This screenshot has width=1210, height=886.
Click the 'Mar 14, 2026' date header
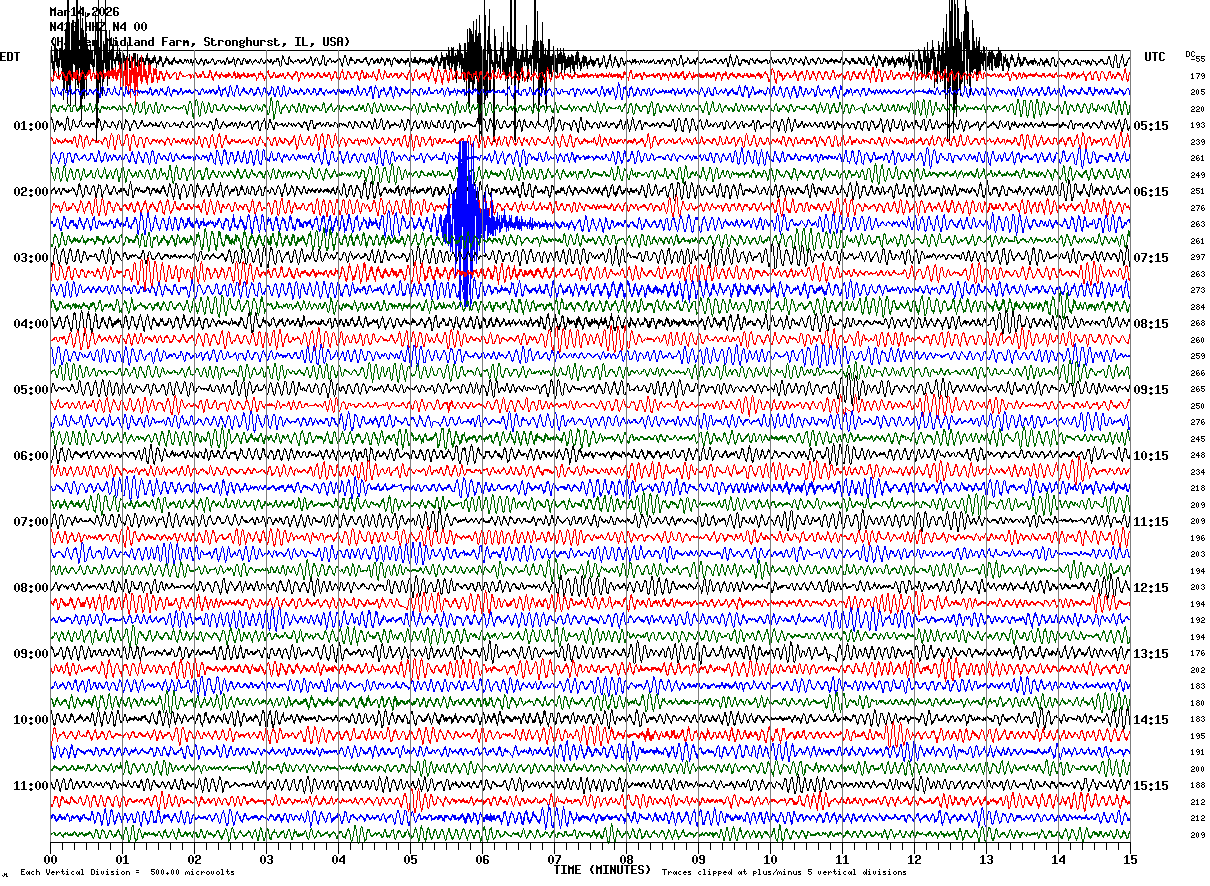point(84,12)
